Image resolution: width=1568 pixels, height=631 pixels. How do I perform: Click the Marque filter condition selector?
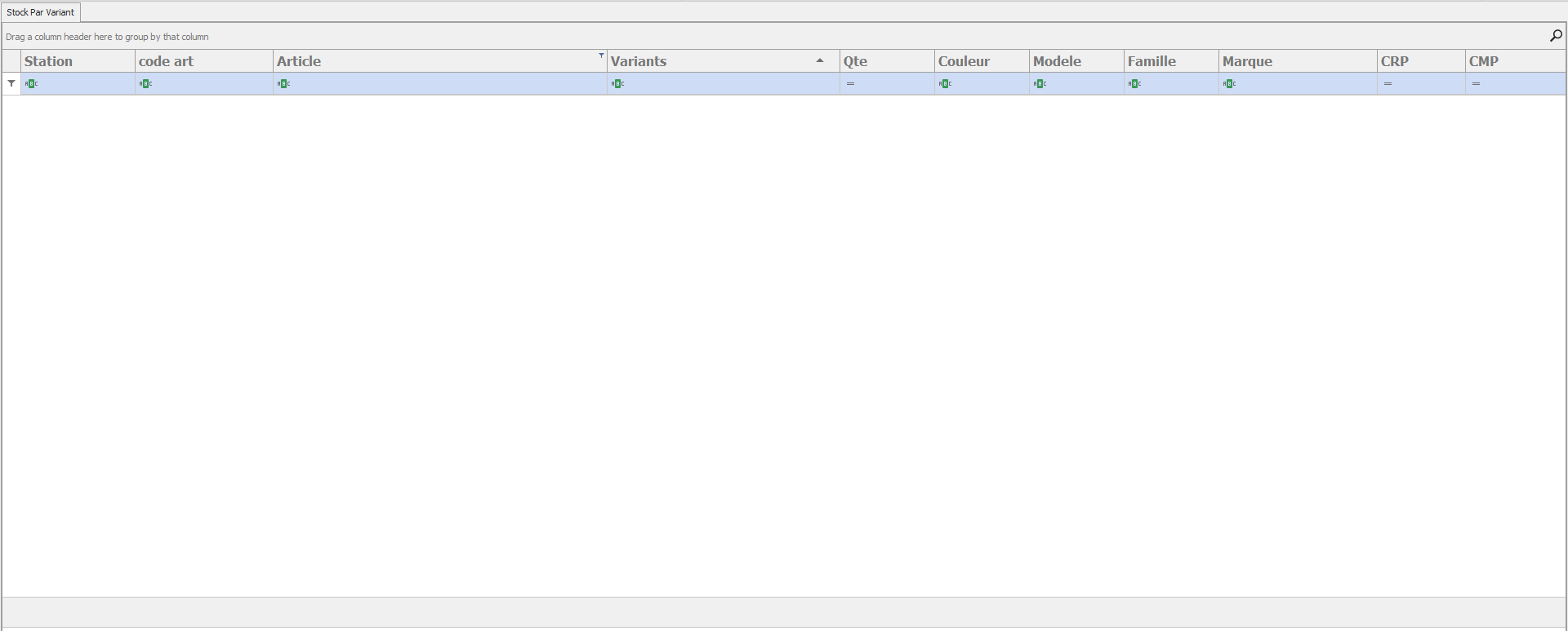1229,83
